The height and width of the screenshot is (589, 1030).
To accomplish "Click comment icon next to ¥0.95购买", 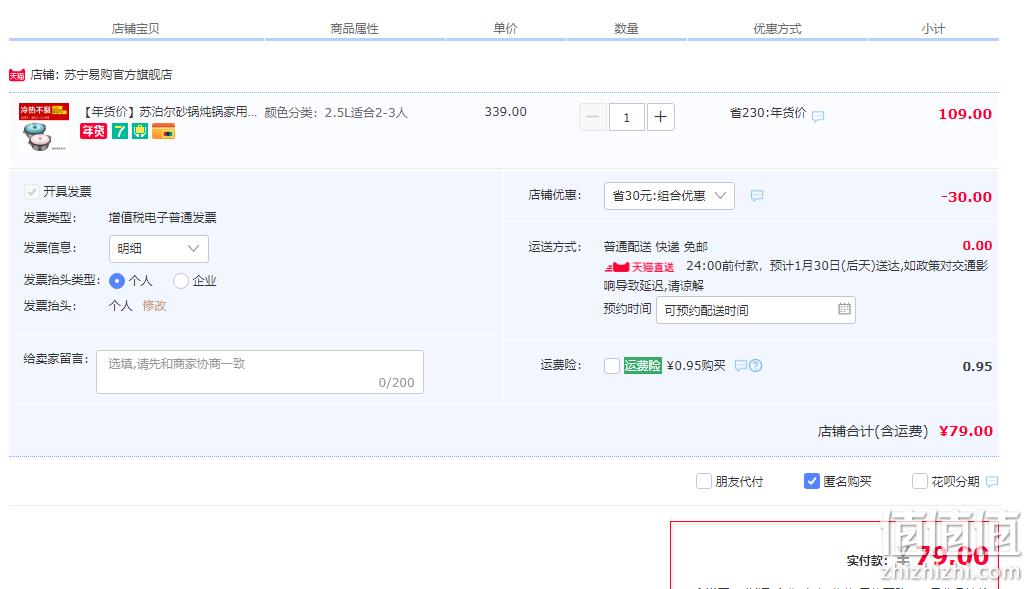I will click(740, 366).
